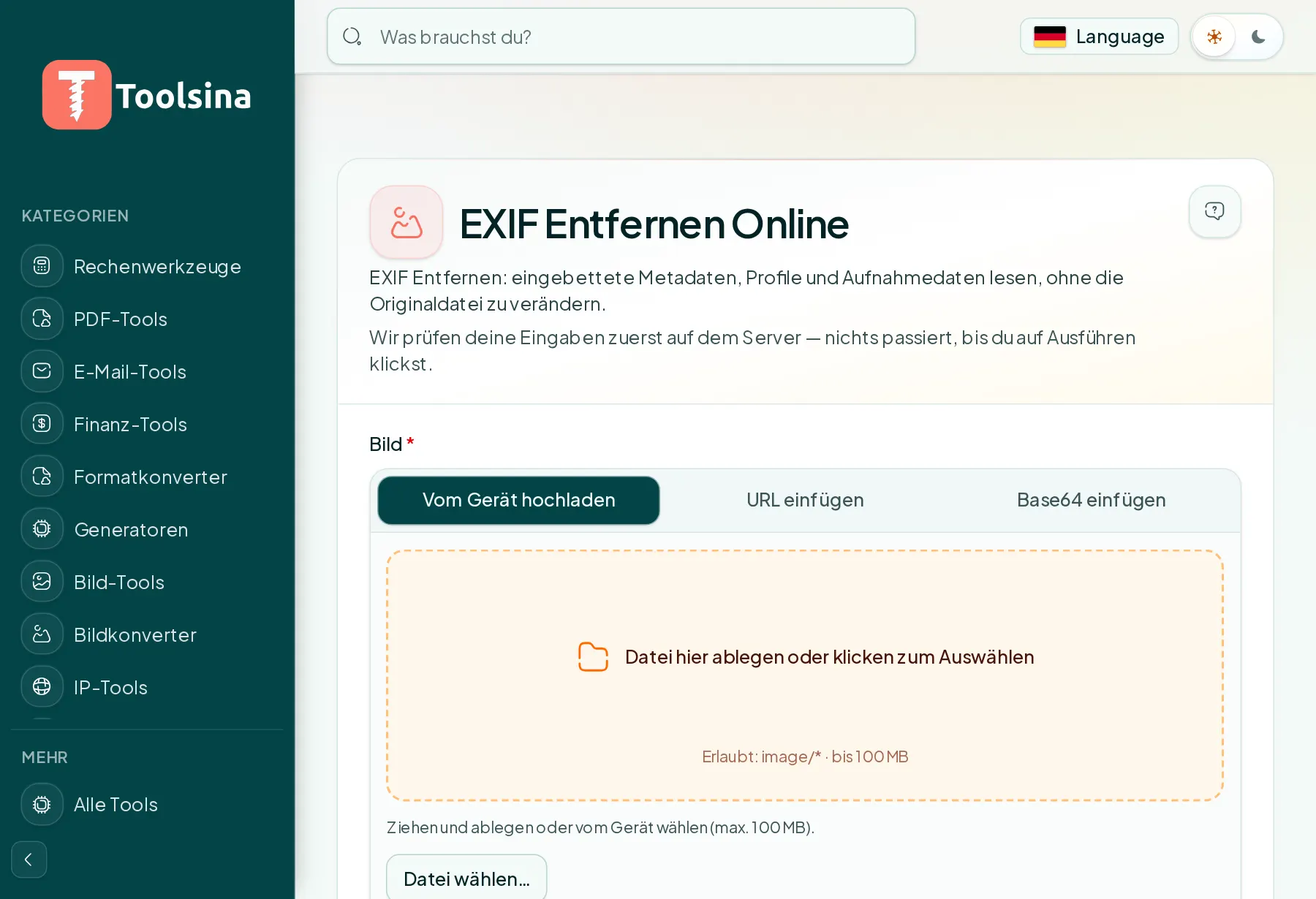Click the Toolsina logo icon
This screenshot has width=1316, height=899.
[x=77, y=95]
